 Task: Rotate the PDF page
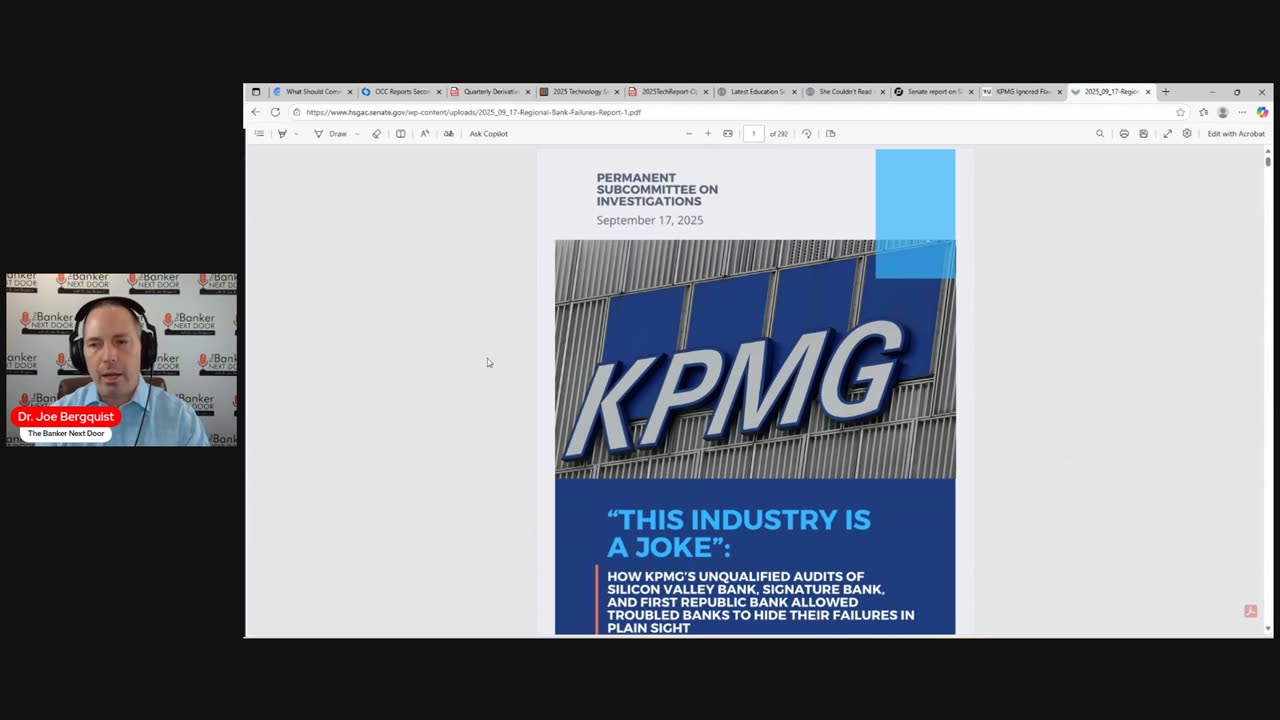pyautogui.click(x=807, y=133)
